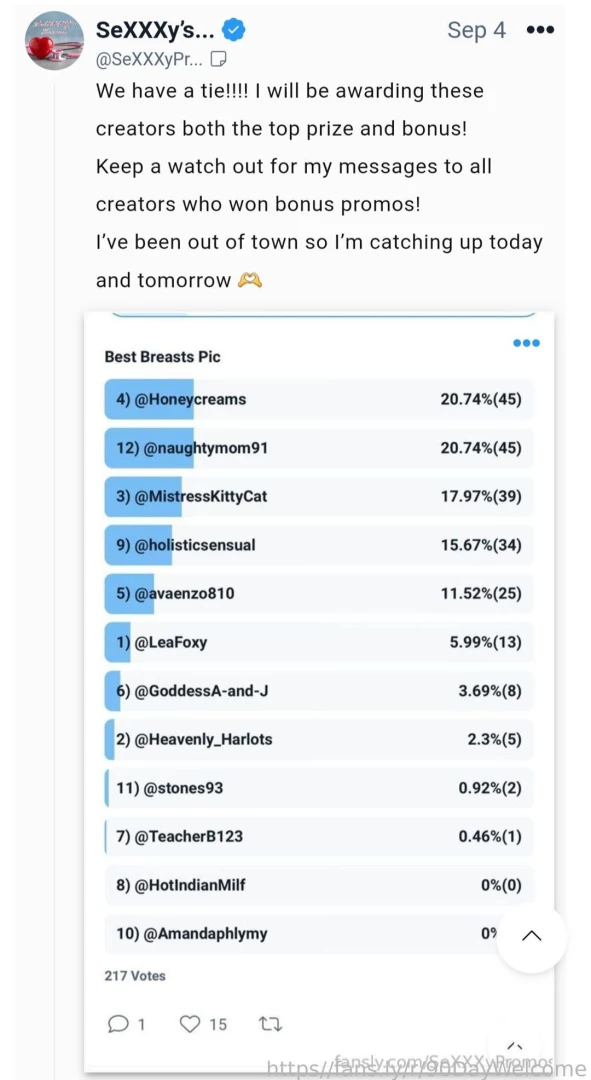This screenshot has height=1080, width=591.
Task: Open the three-dot menu on the poll card
Action: [x=526, y=343]
